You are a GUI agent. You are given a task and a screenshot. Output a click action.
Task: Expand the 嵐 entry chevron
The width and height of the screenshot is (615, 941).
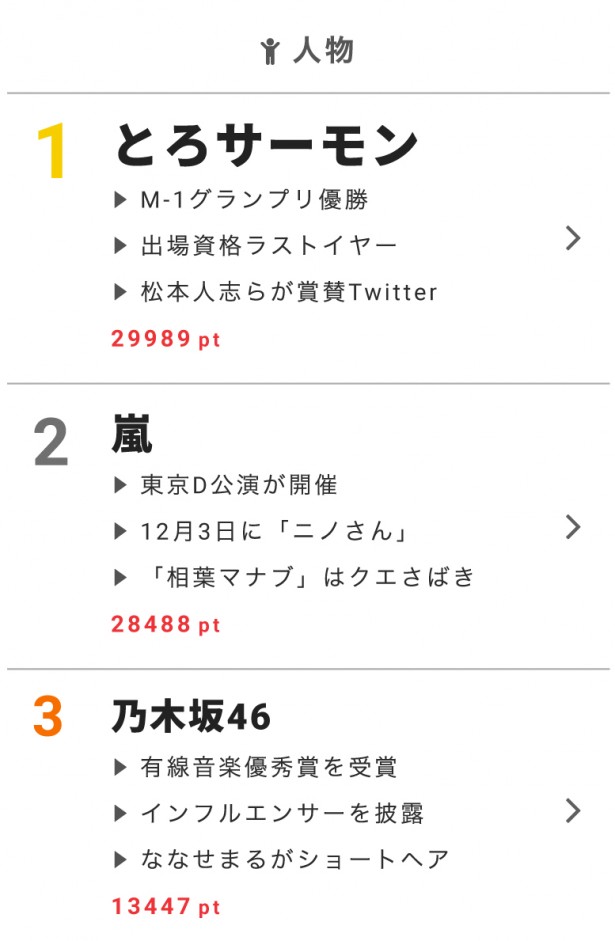click(572, 527)
